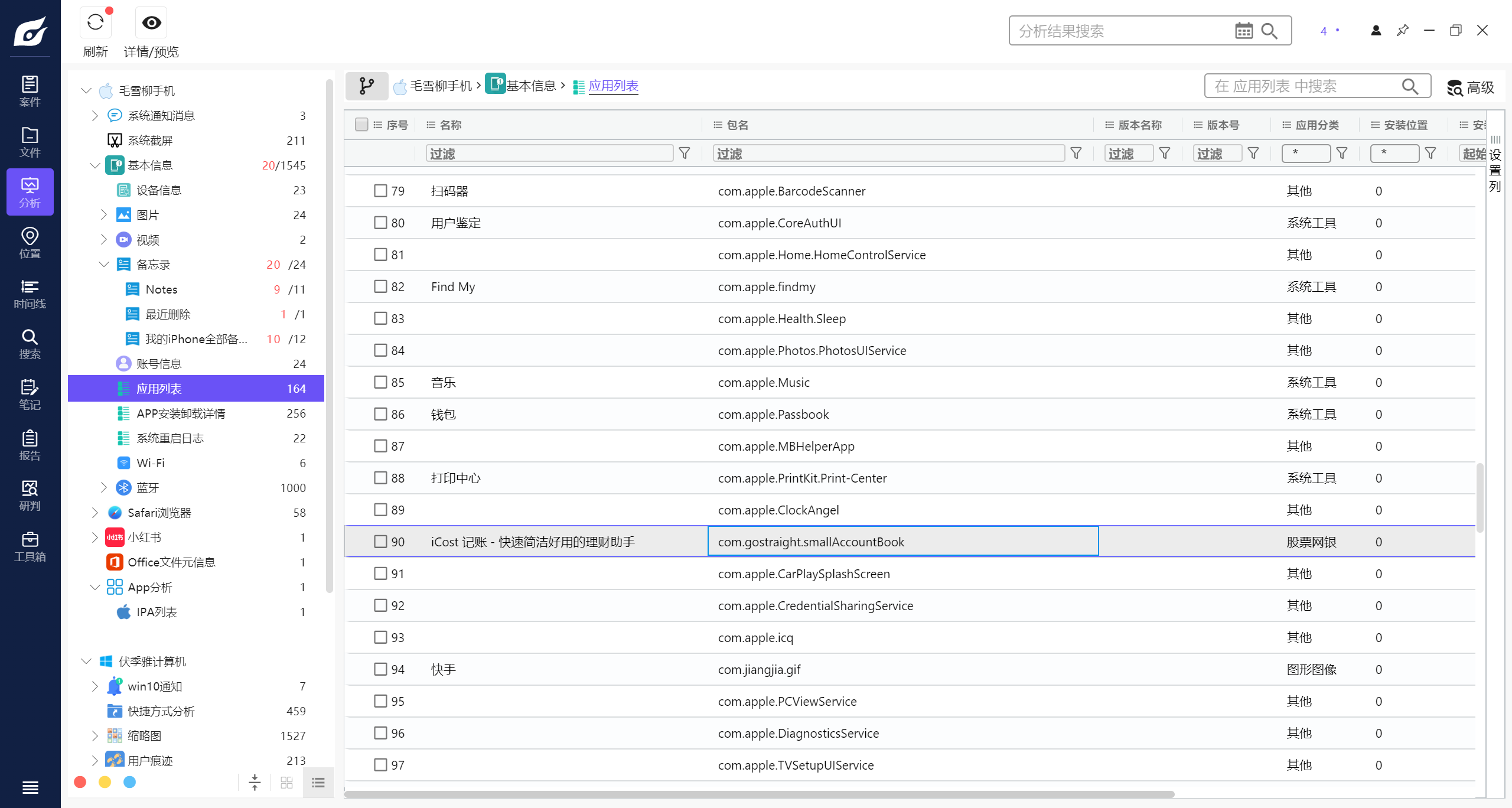Toggle the Details/Preview (详情/预览) eye icon

[151, 23]
